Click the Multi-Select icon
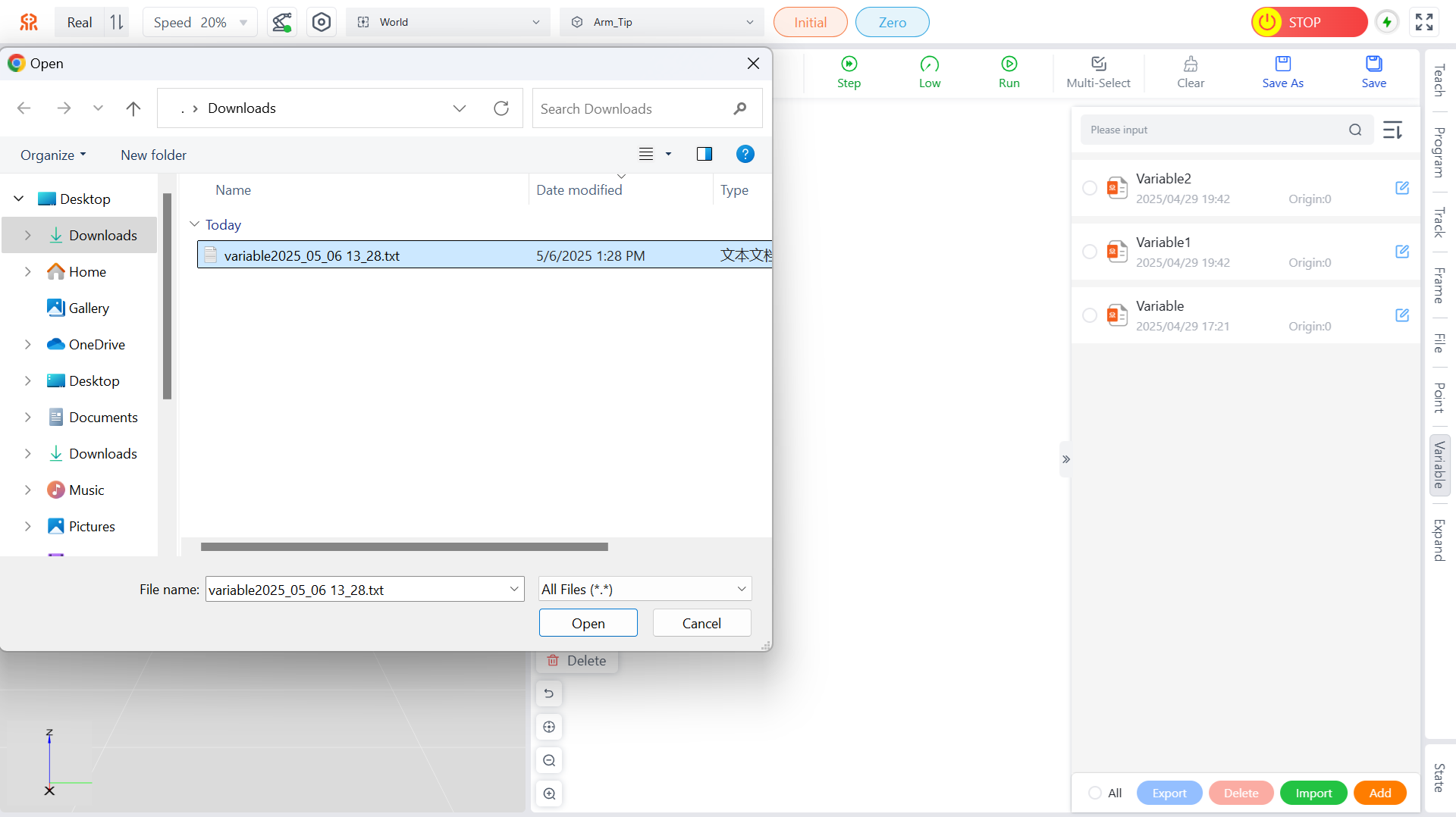The image size is (1456, 817). pos(1098,64)
